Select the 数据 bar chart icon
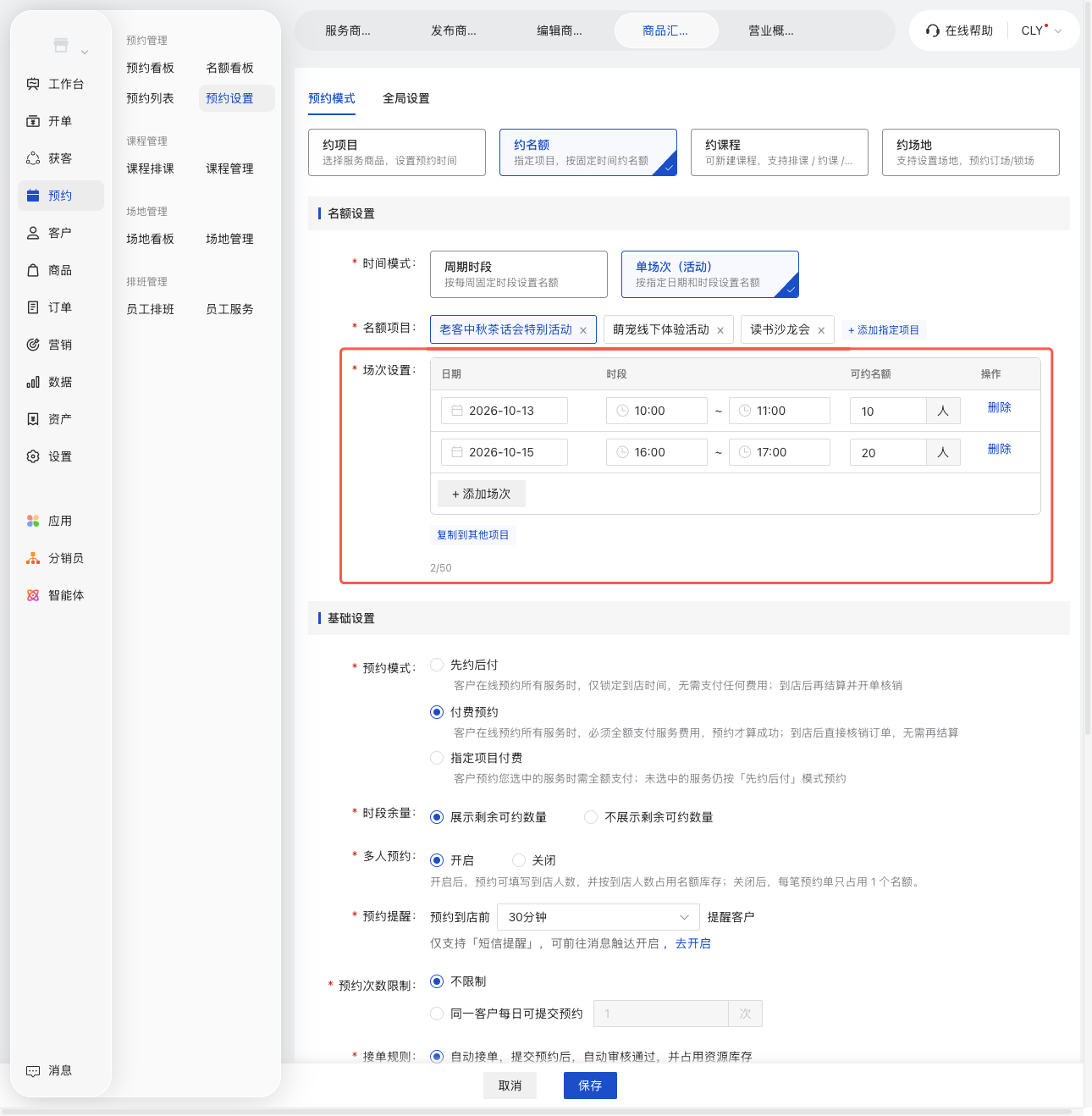Viewport: 1092px width, 1116px height. click(x=33, y=382)
